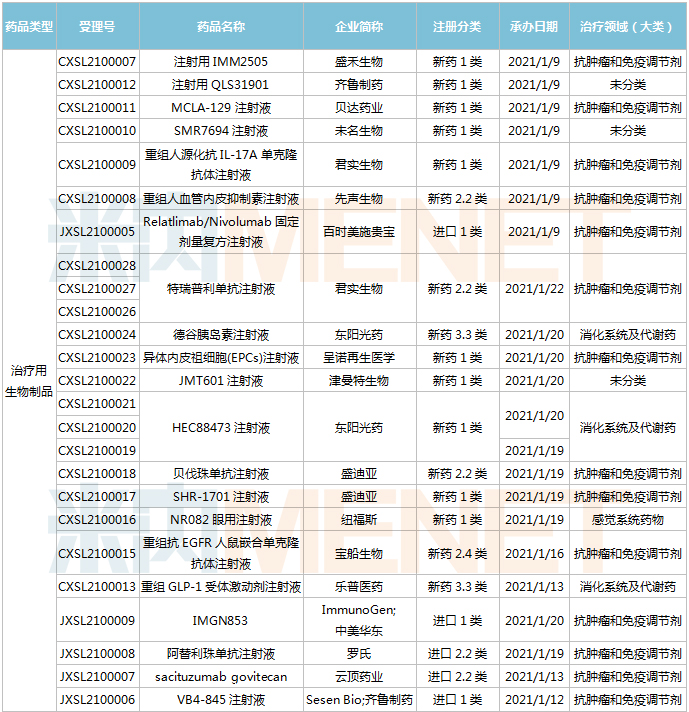
Task: Select cell NR082 眼用注射液
Action: tap(221, 519)
